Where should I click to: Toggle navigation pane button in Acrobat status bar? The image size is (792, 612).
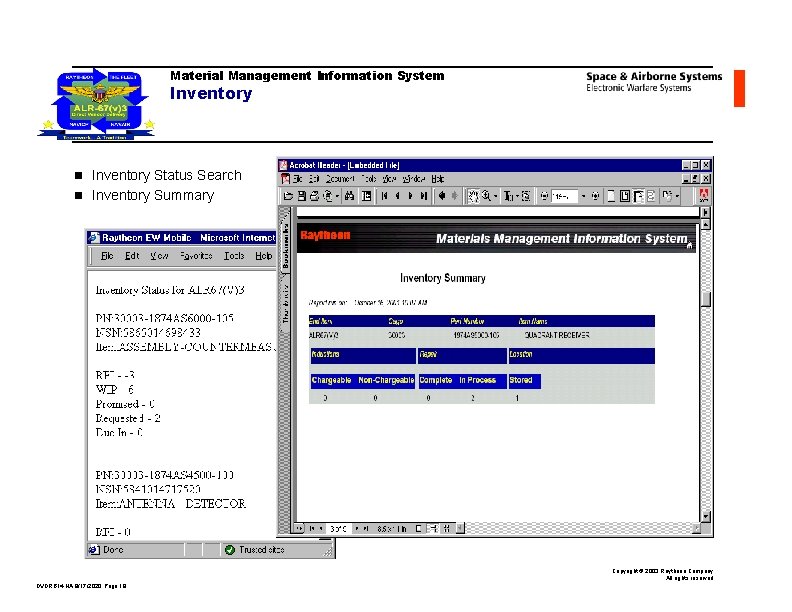[x=299, y=529]
